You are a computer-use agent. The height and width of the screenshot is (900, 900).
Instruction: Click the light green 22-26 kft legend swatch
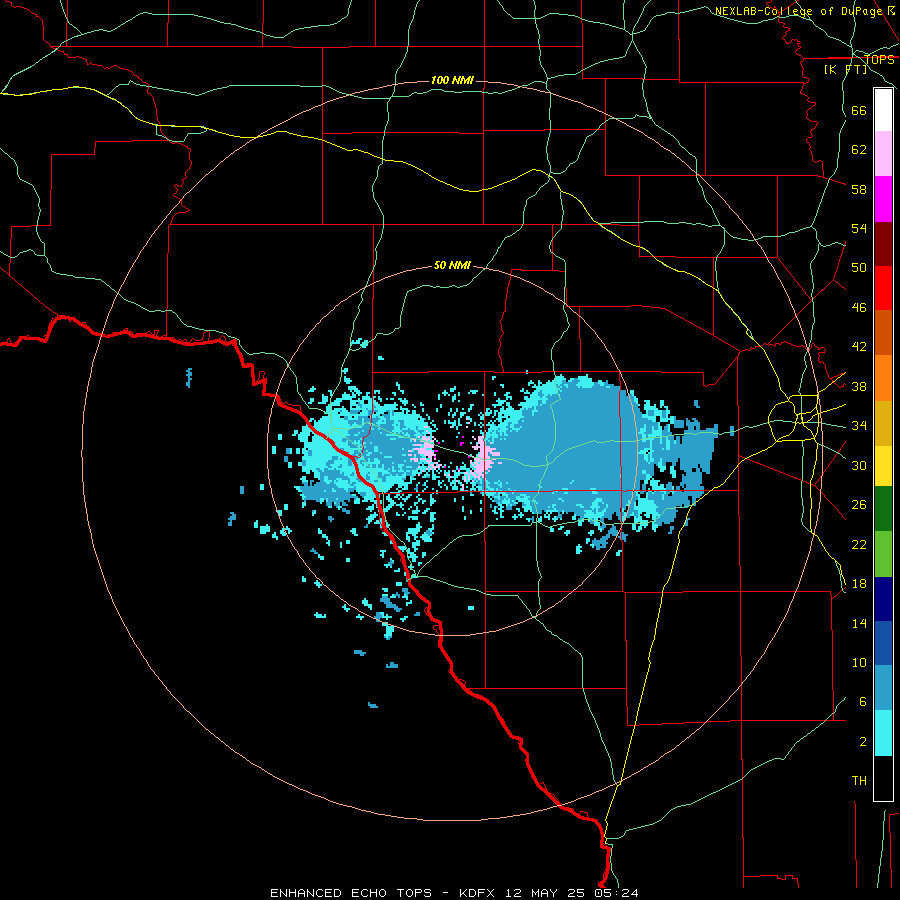point(883,554)
